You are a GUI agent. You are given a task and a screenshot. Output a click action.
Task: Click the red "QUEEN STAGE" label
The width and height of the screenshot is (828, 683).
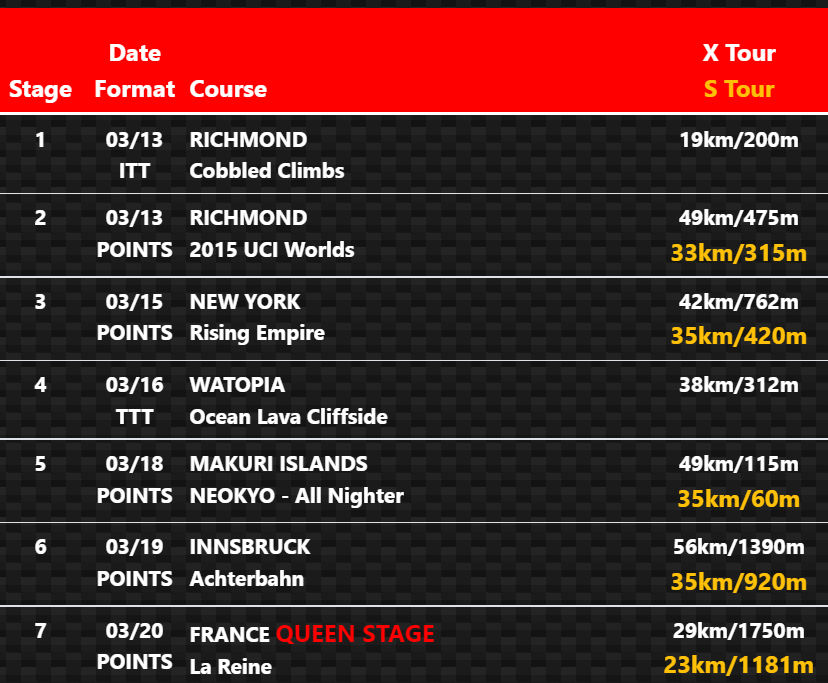(355, 633)
